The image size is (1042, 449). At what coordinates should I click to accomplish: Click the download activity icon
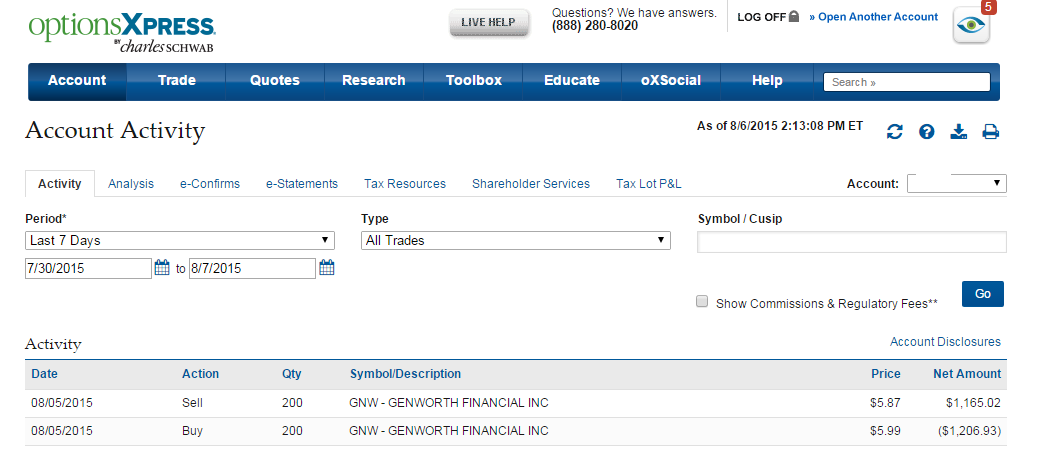click(x=958, y=132)
